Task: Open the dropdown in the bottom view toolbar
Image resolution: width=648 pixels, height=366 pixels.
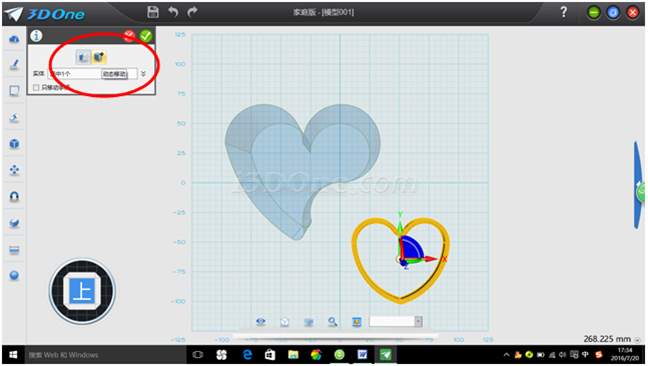Action: coord(418,321)
